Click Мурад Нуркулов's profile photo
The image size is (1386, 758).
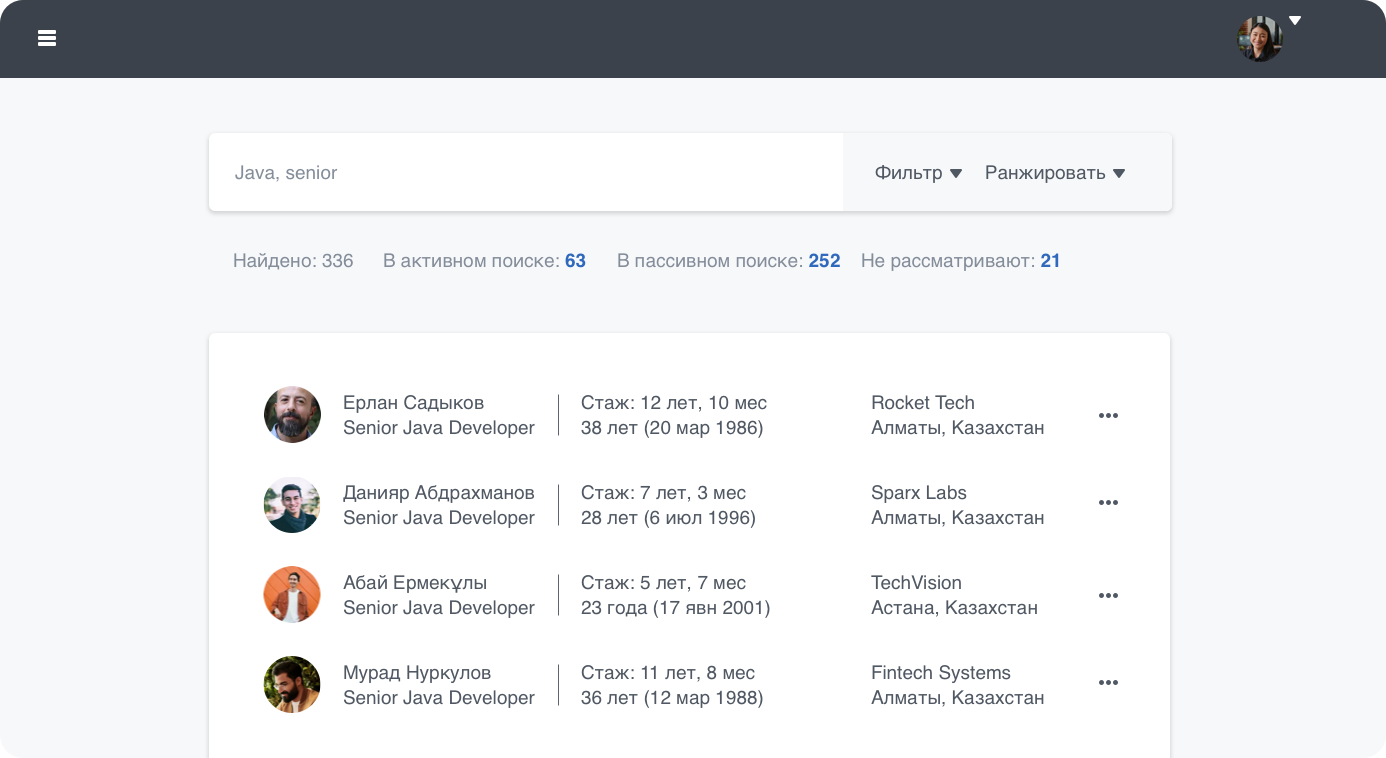pos(292,685)
